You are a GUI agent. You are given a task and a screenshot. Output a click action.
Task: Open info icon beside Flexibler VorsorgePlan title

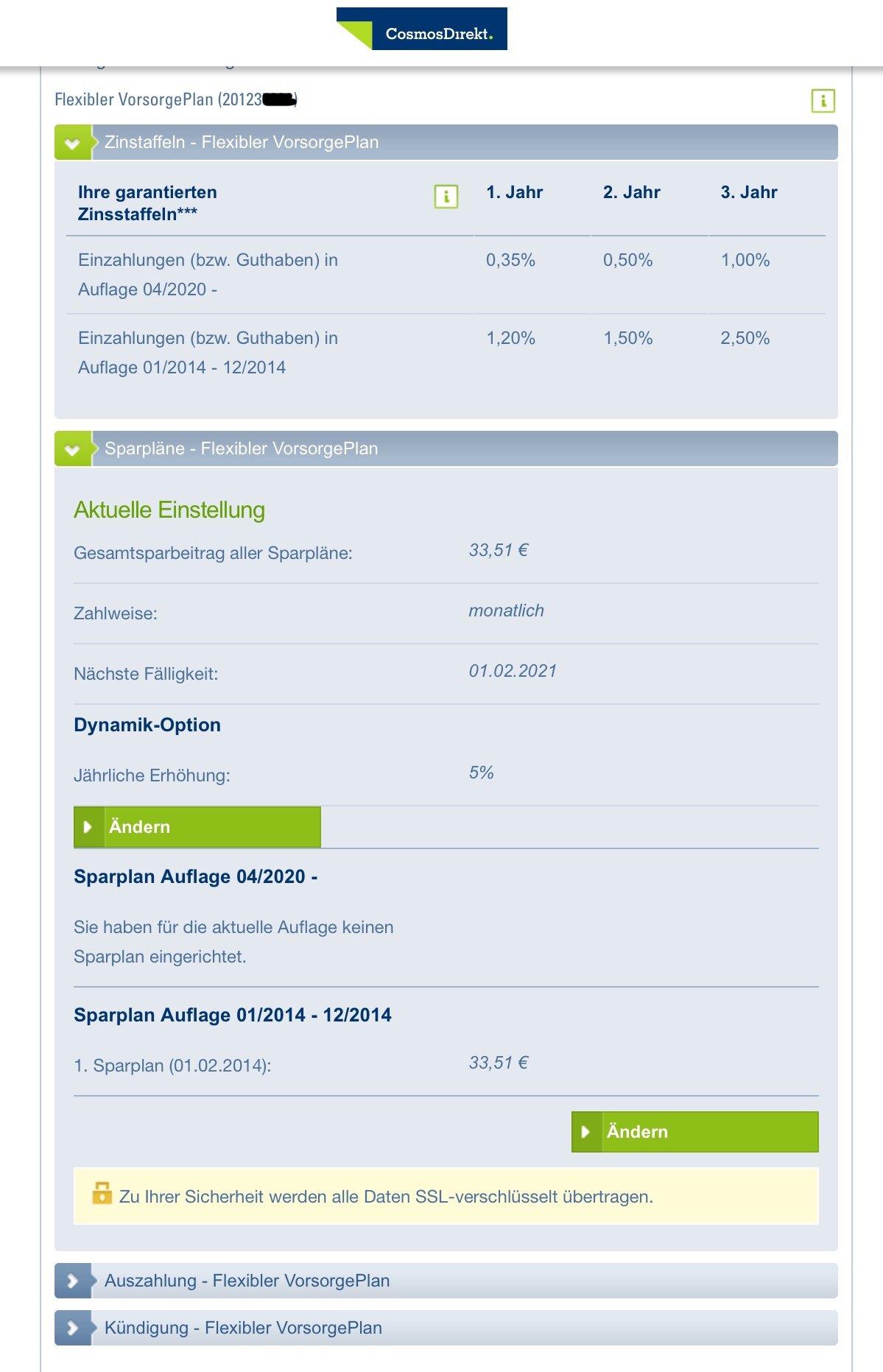point(823,101)
